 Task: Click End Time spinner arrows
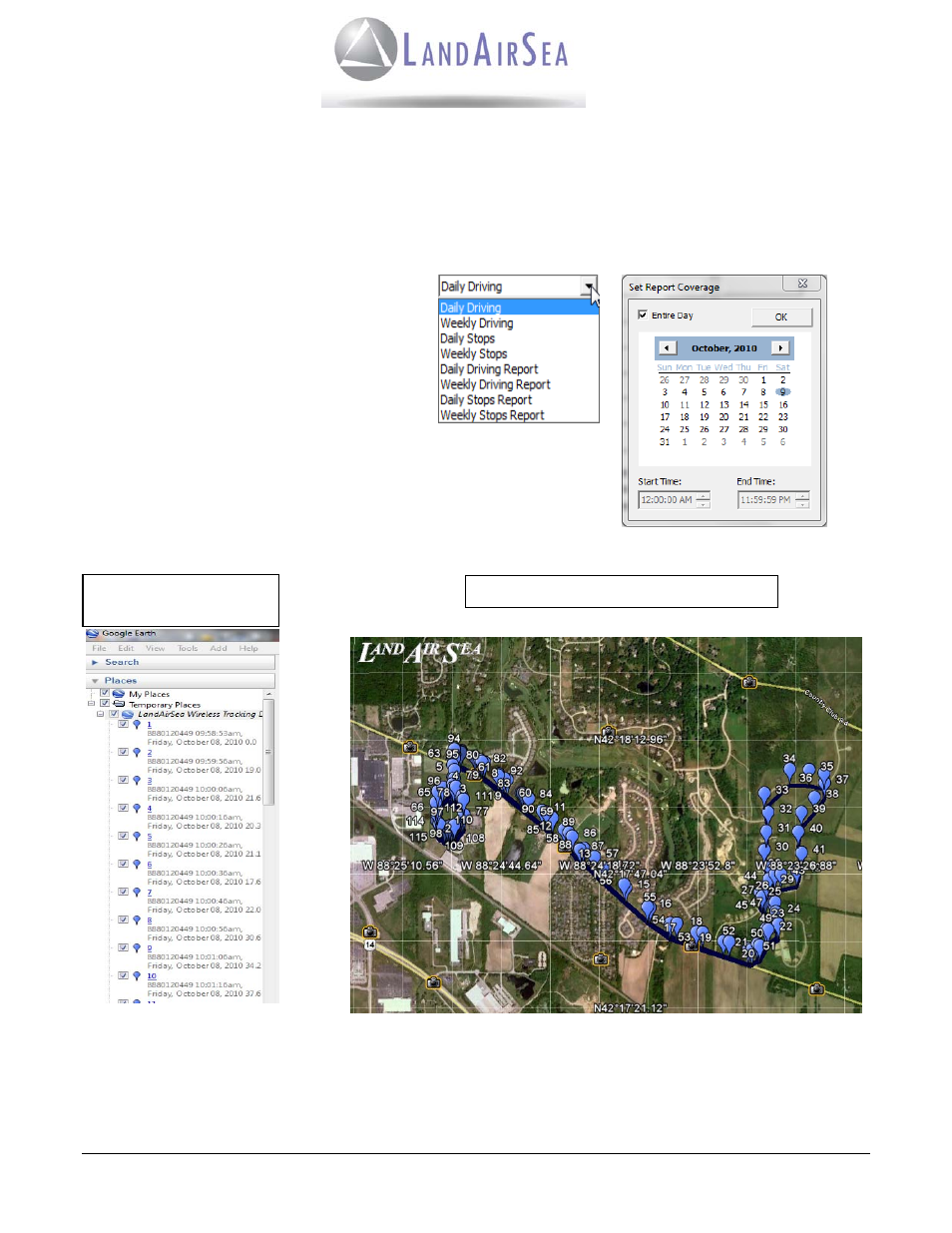[803, 500]
